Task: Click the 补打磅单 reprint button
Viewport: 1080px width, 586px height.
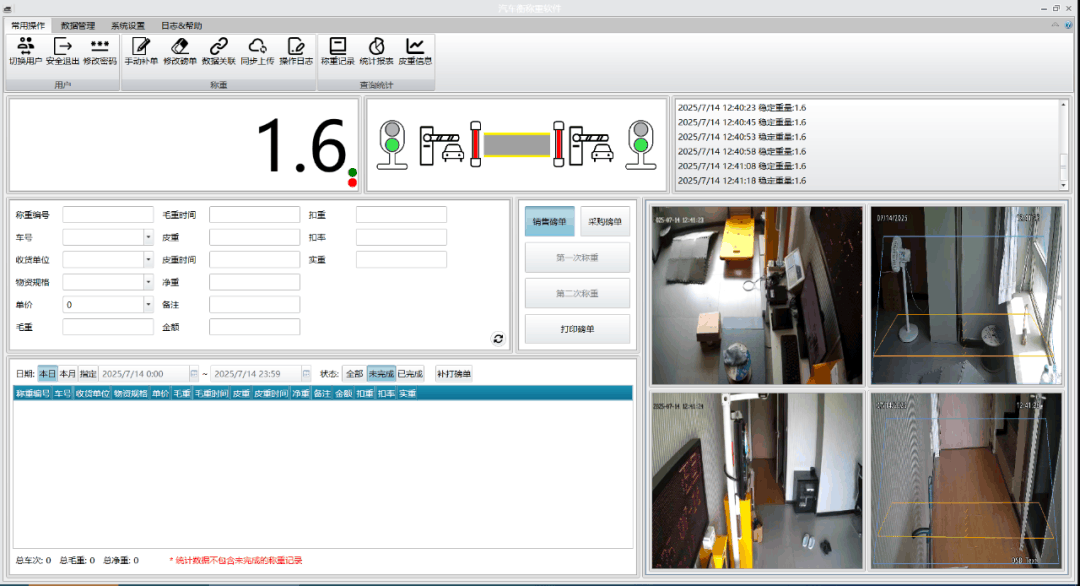Action: [x=454, y=374]
